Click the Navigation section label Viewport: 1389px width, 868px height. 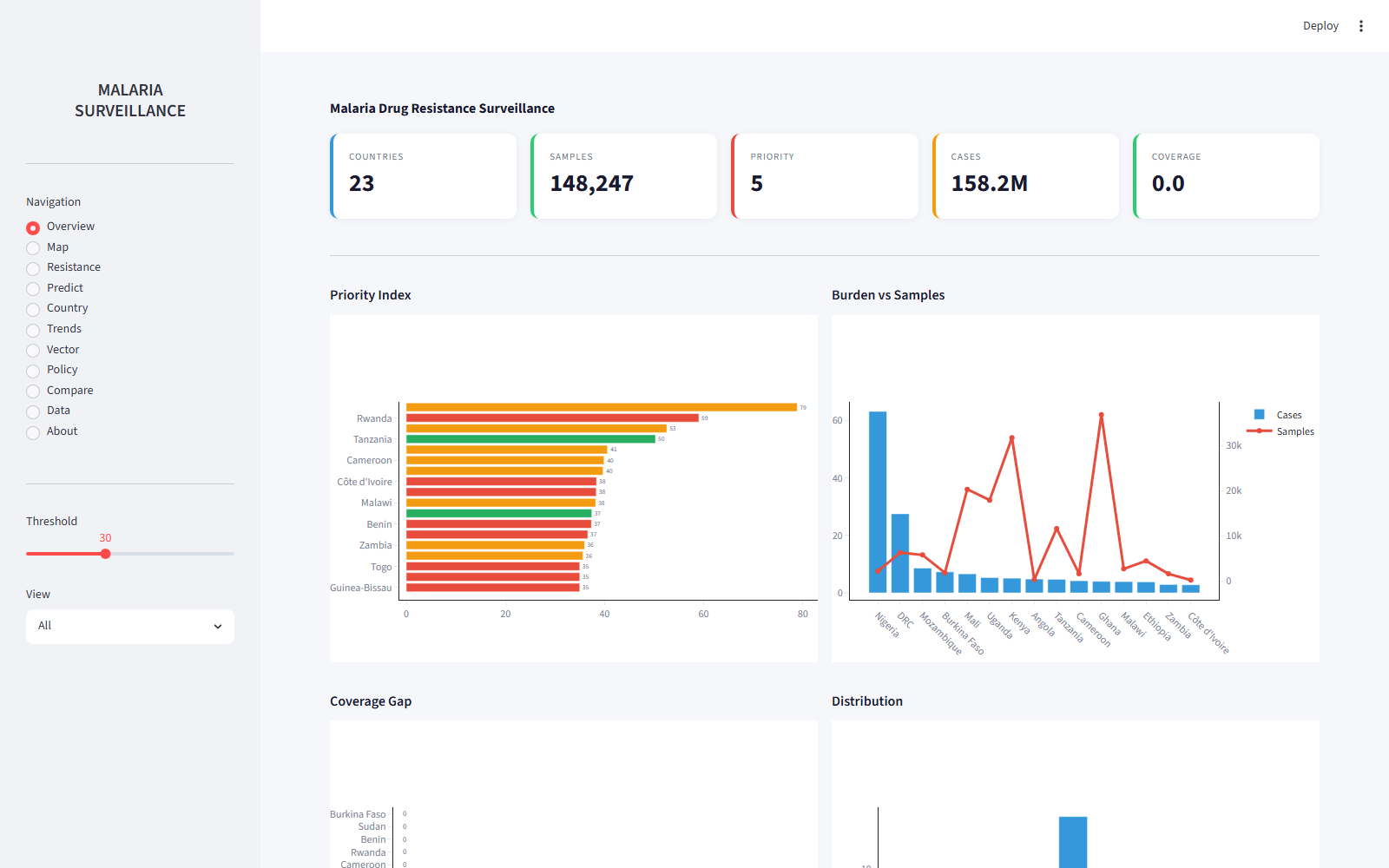tap(53, 202)
